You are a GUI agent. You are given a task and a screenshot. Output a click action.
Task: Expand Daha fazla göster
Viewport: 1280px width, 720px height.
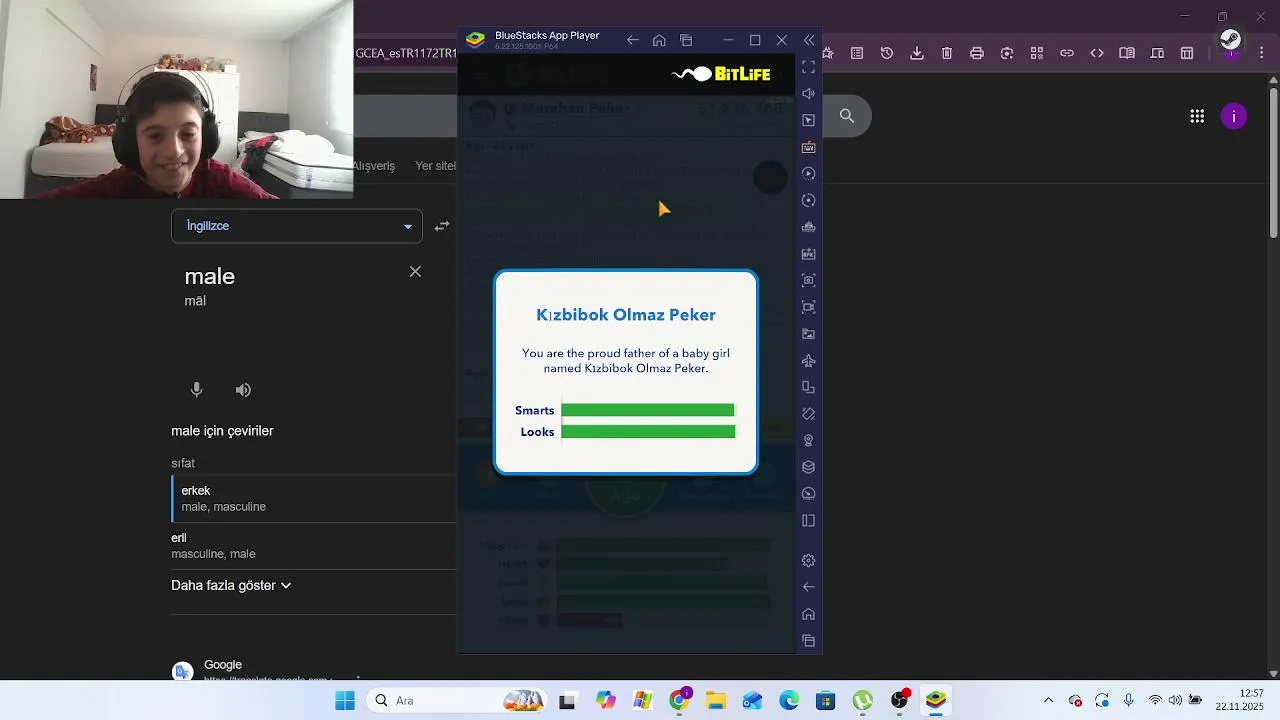(231, 586)
